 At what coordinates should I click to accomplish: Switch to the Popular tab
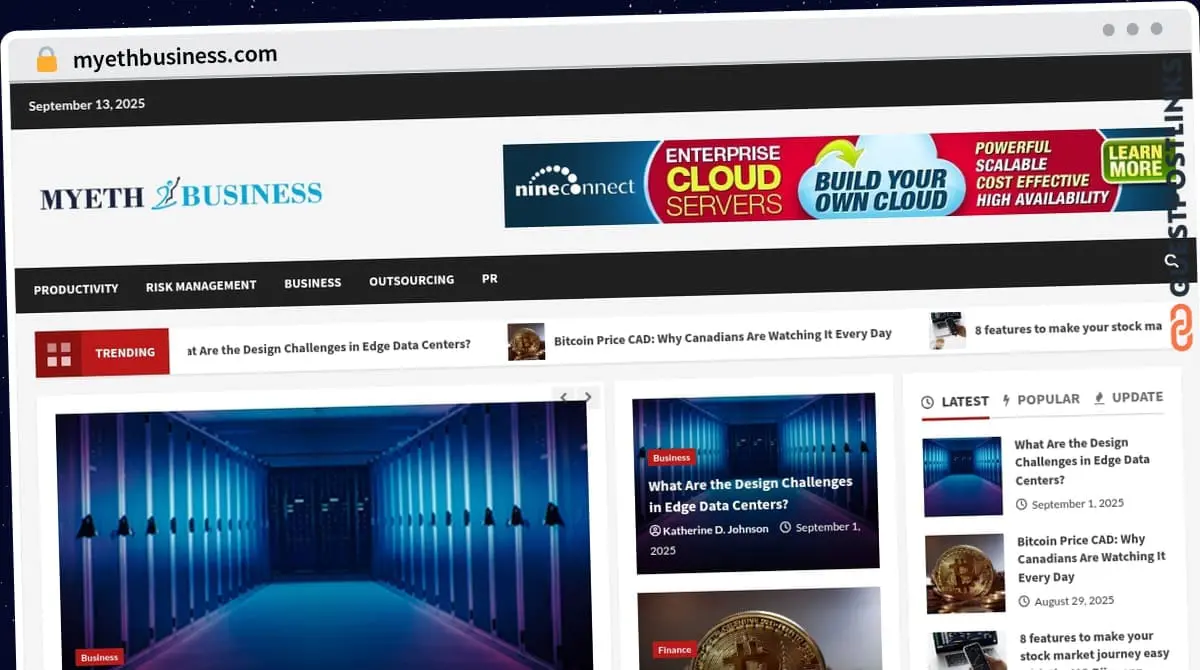[1040, 399]
